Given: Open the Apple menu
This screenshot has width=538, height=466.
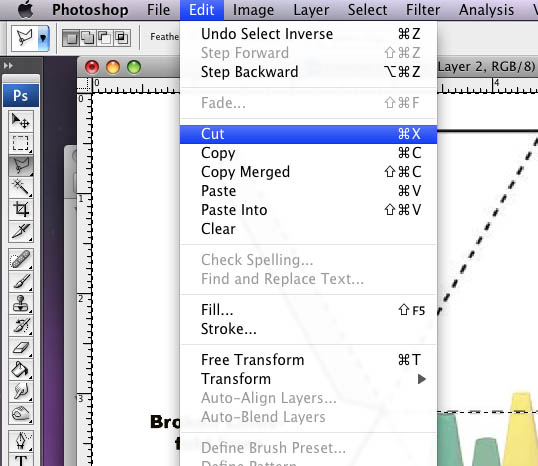Looking at the screenshot, I should tap(26, 10).
